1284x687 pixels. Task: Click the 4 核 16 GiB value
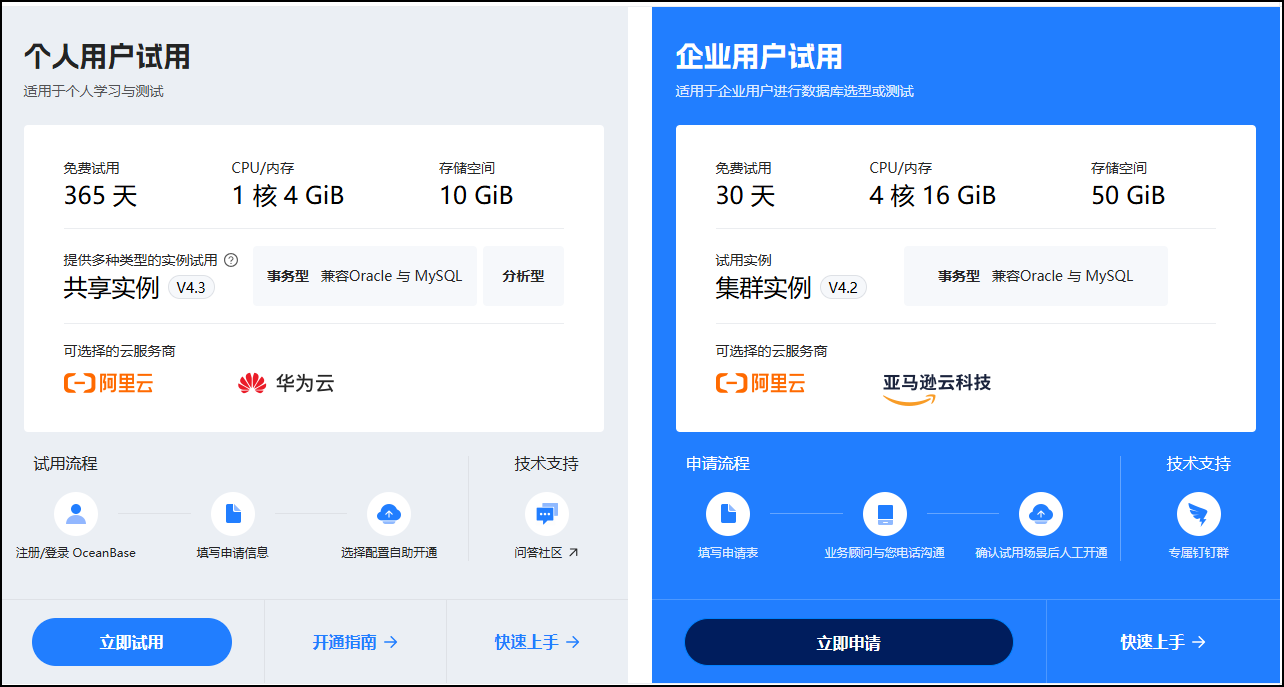pos(933,196)
